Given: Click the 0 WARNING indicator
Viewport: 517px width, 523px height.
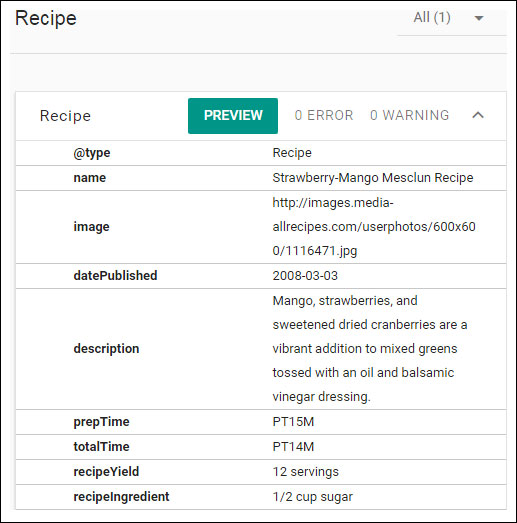Looking at the screenshot, I should pos(410,115).
